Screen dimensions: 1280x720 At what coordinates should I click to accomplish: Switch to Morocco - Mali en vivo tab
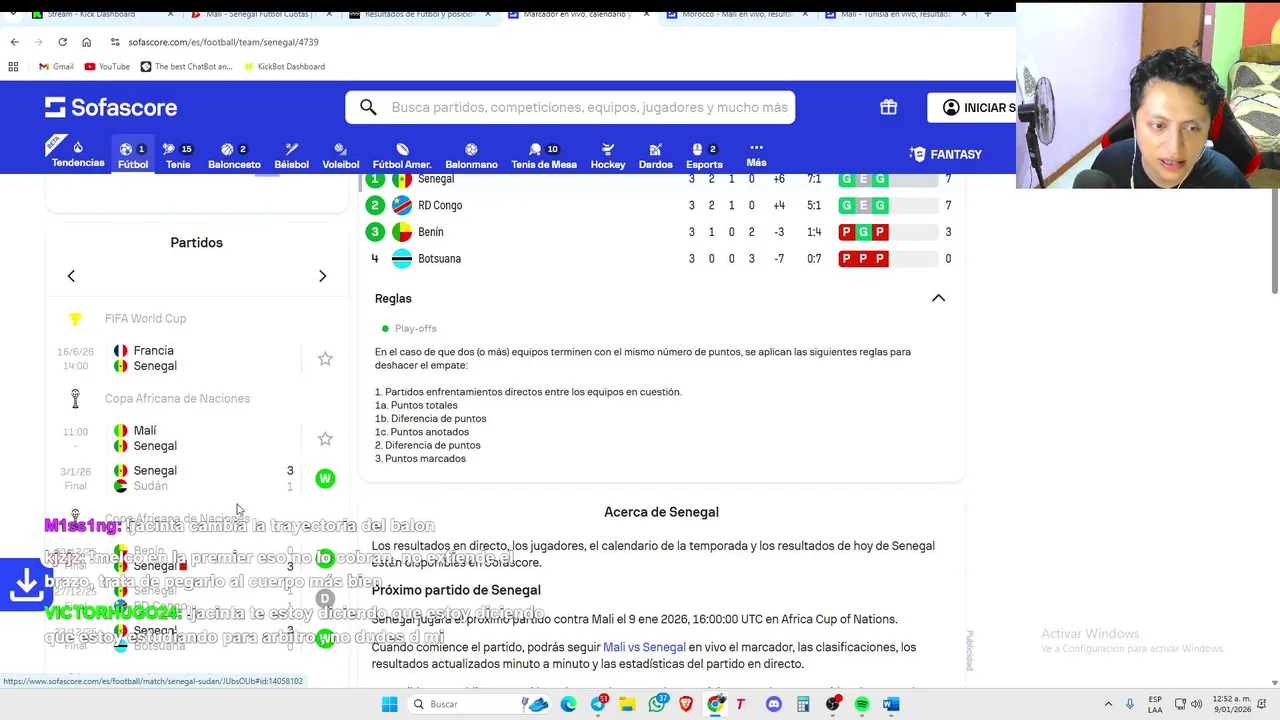coord(738,14)
